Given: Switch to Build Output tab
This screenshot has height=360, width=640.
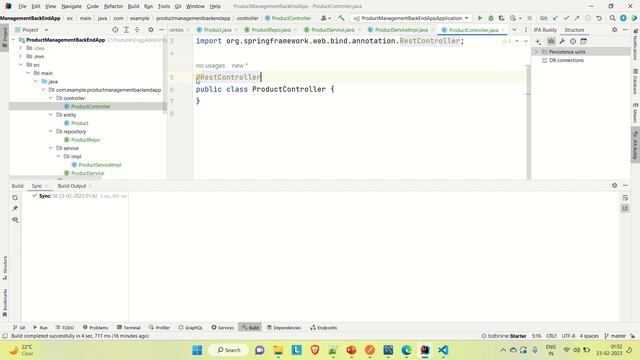Looking at the screenshot, I should click(x=72, y=186).
